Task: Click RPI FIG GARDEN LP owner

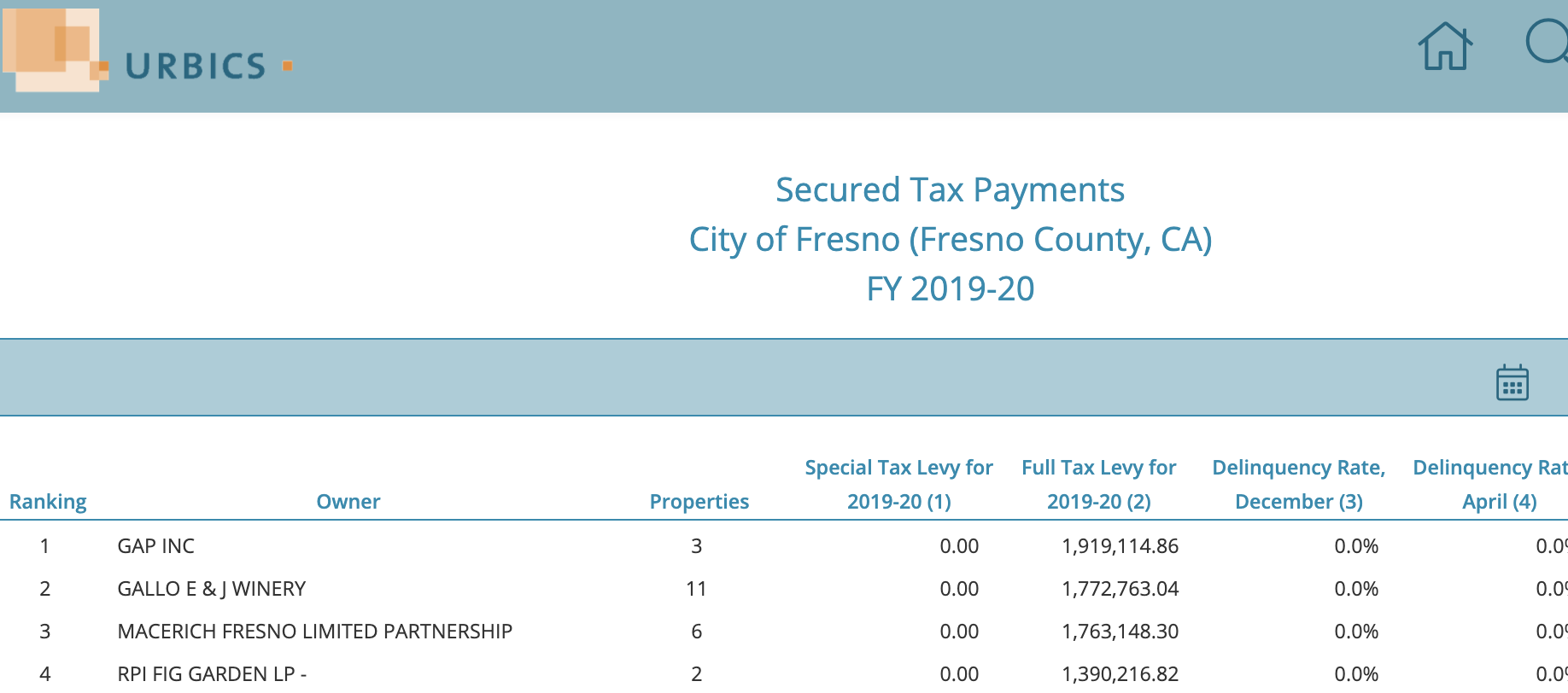Action: click(212, 674)
